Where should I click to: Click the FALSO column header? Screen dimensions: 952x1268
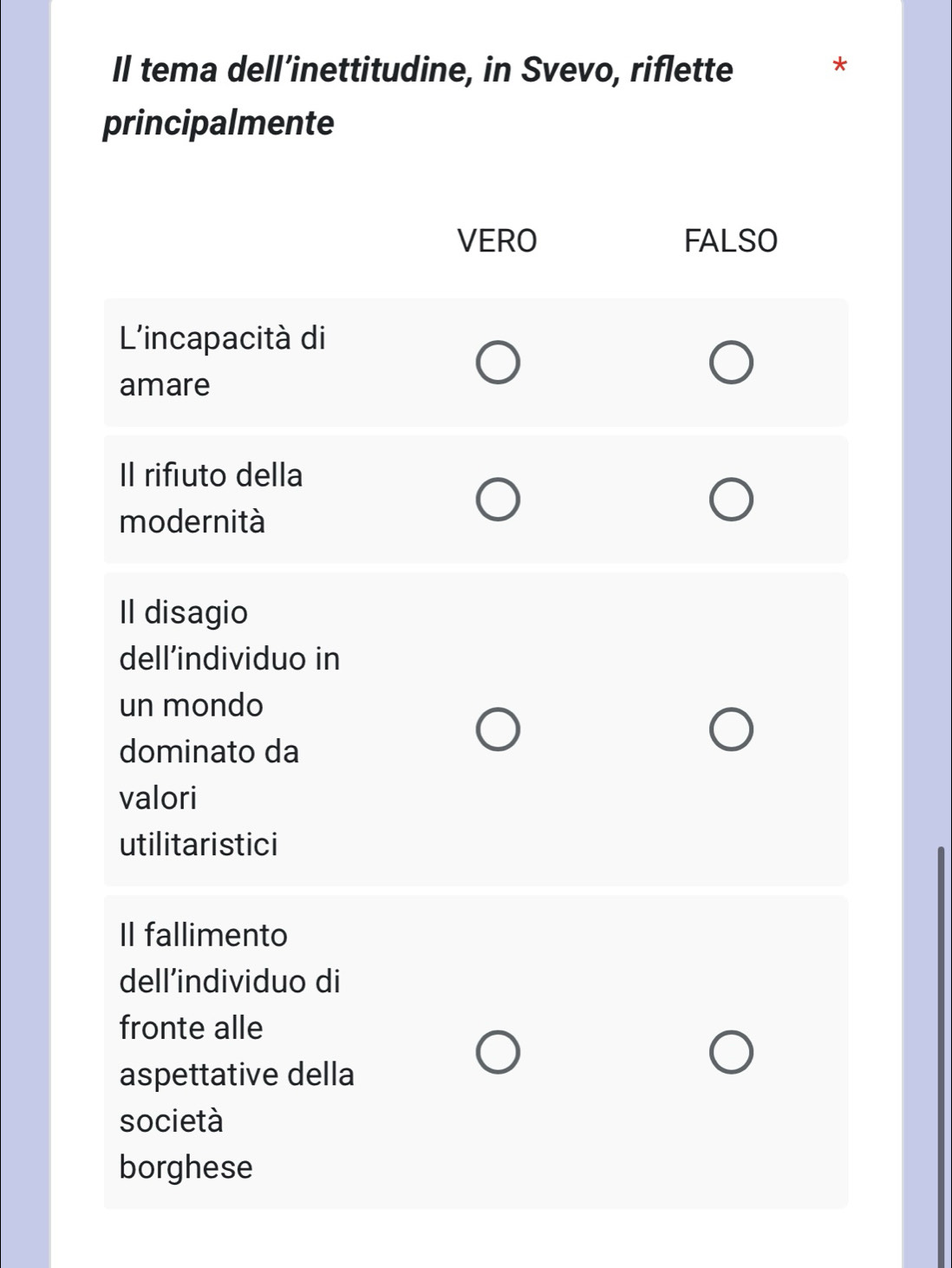point(731,240)
